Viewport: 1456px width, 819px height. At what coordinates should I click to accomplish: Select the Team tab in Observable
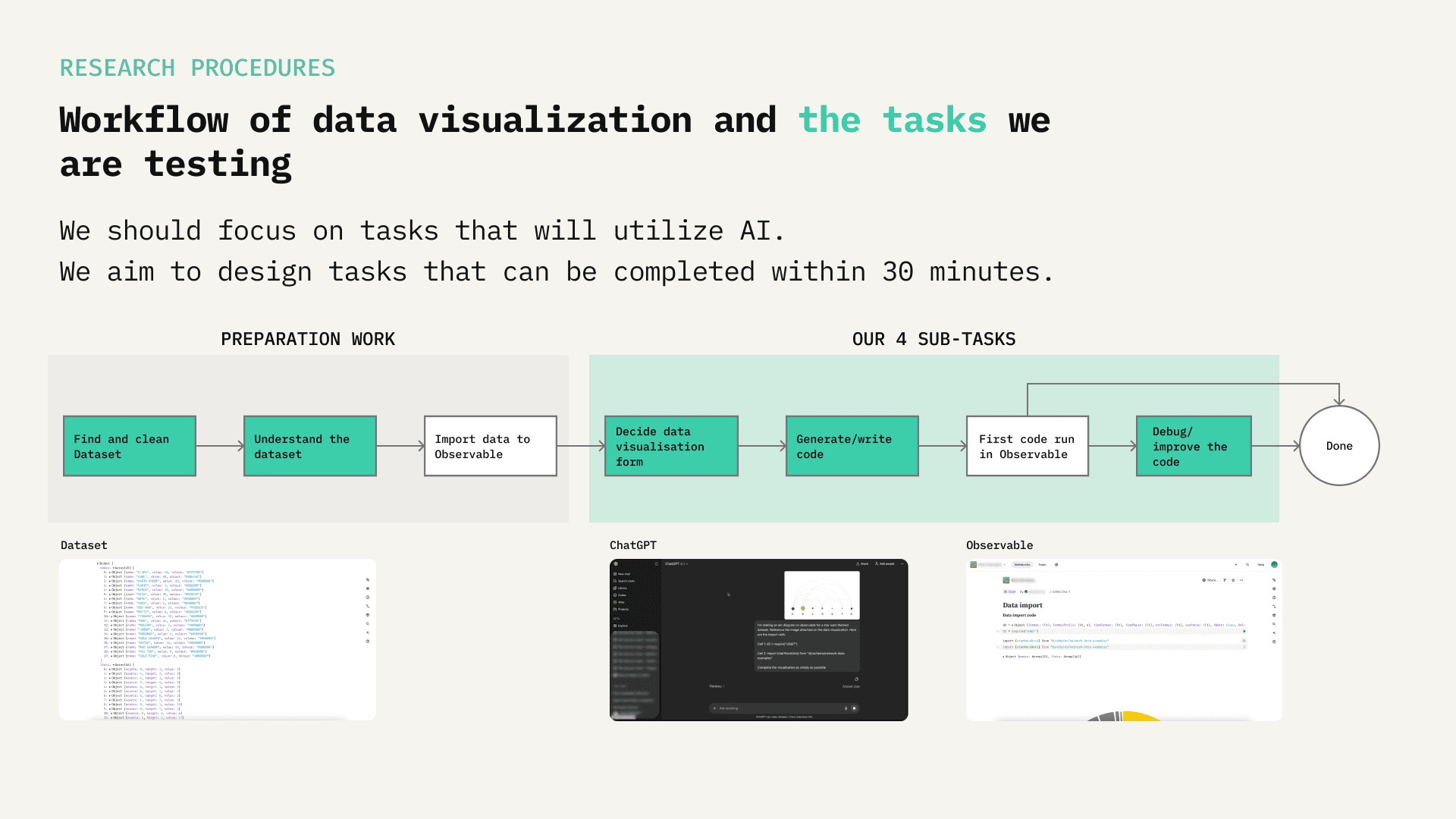click(1042, 564)
